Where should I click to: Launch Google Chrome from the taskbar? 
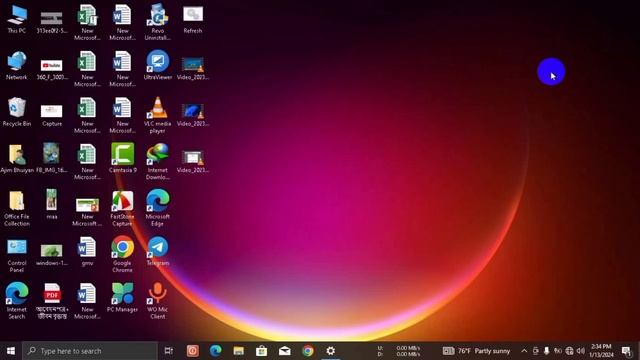pos(308,351)
